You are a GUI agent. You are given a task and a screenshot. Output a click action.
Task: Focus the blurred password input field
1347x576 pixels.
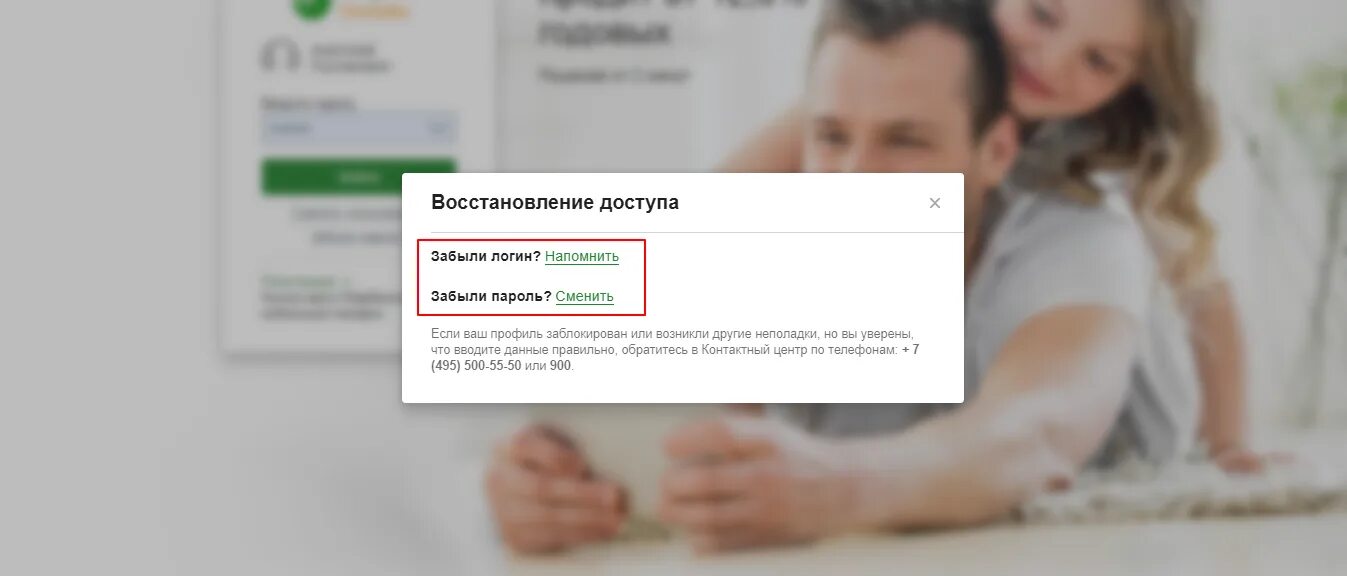coord(358,128)
